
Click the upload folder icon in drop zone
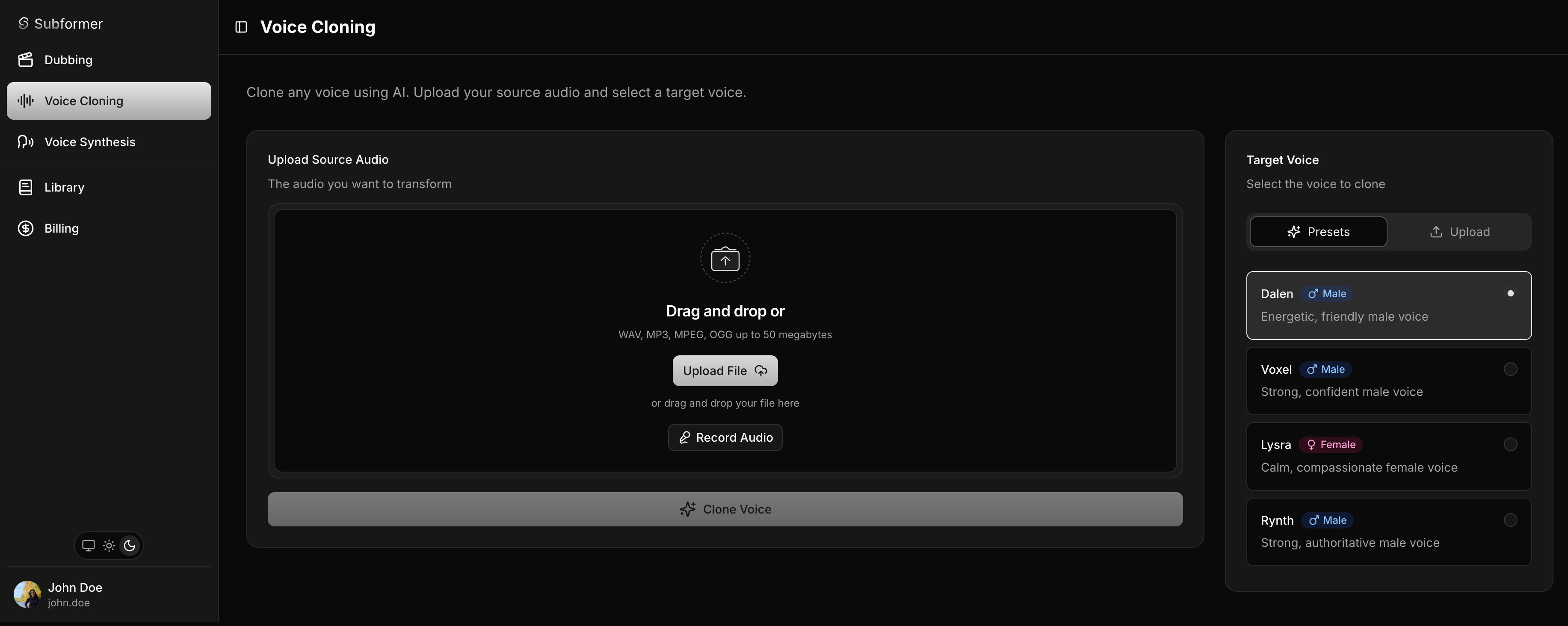pos(725,258)
